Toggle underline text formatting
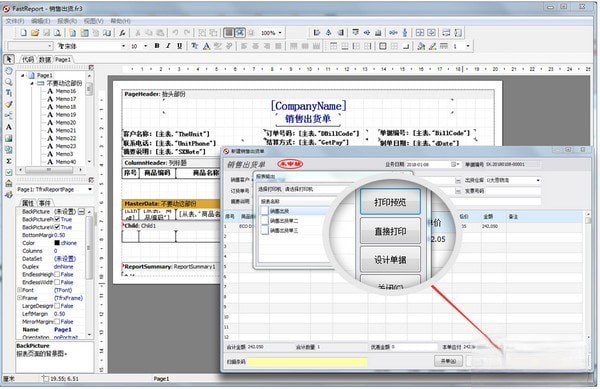The height and width of the screenshot is (389, 600). [x=179, y=46]
